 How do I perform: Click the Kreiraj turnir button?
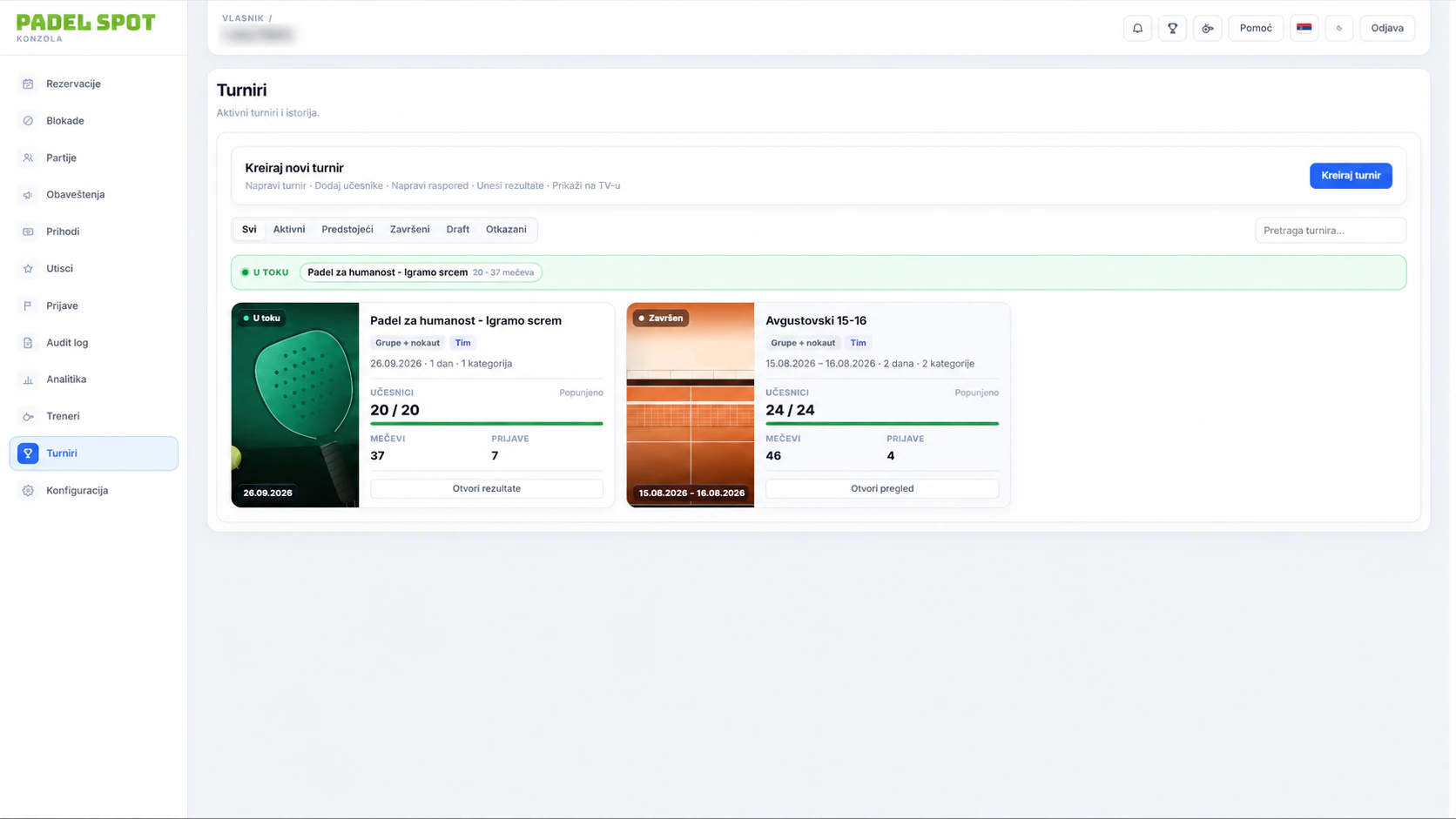coord(1351,176)
